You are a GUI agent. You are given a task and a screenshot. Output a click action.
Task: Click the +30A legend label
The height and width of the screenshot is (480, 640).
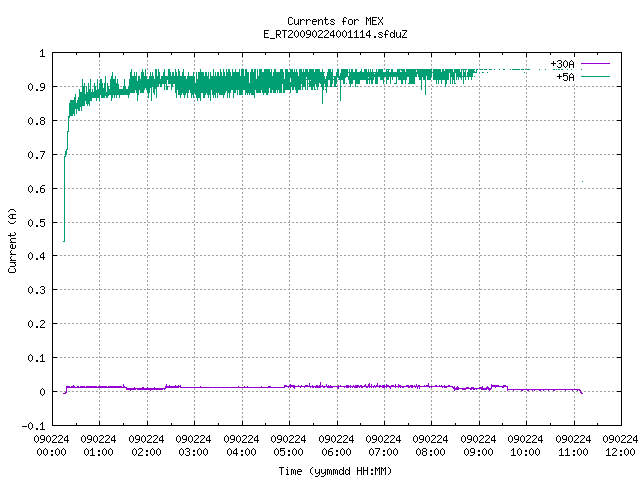pyautogui.click(x=562, y=64)
